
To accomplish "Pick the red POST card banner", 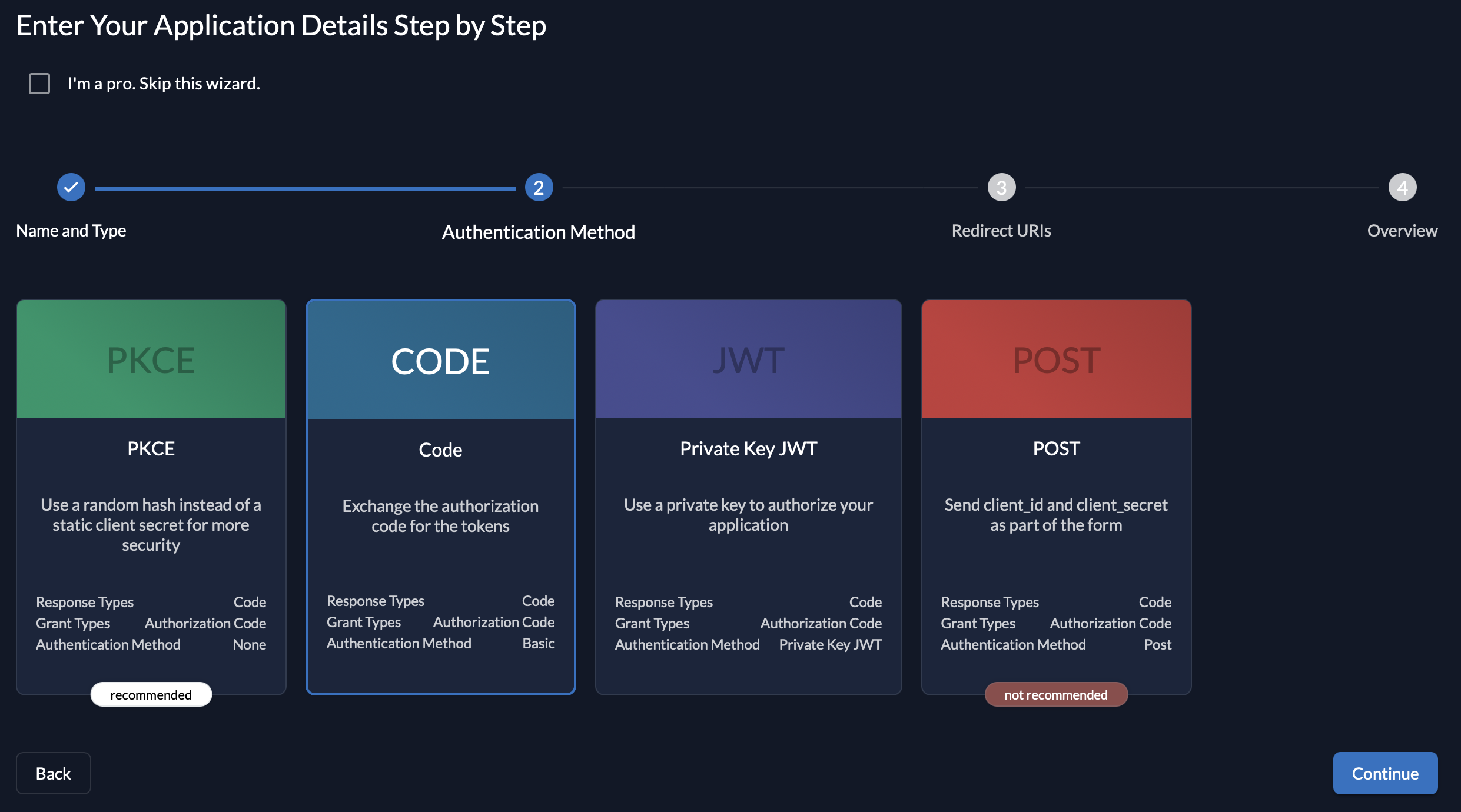I will [1056, 360].
